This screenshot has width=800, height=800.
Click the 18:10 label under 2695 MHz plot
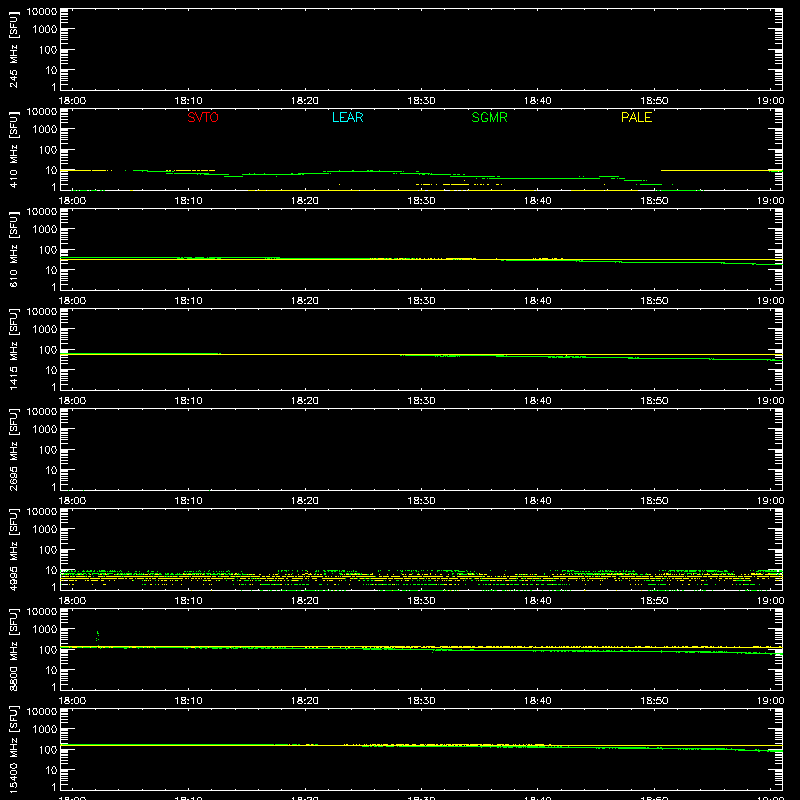[x=189, y=501]
